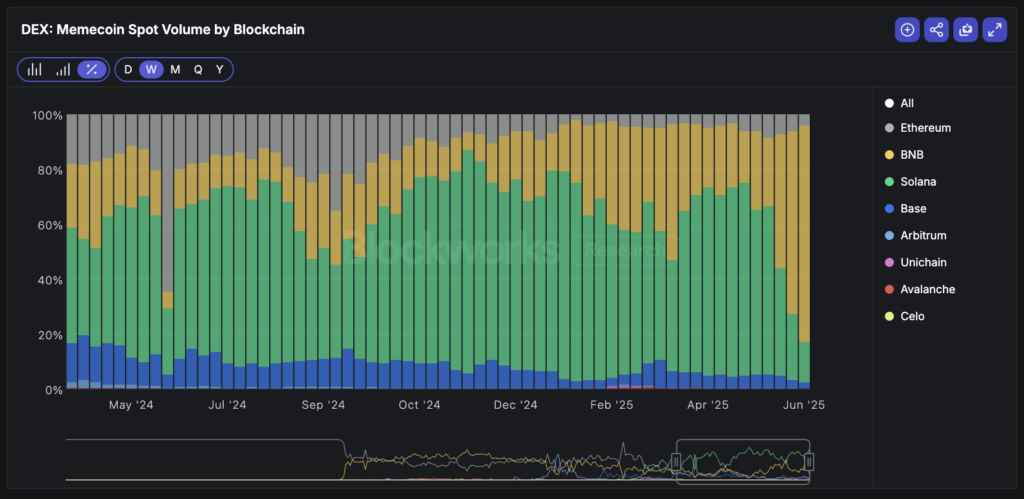
Task: Click the add (plus circle) icon
Action: (x=907, y=30)
